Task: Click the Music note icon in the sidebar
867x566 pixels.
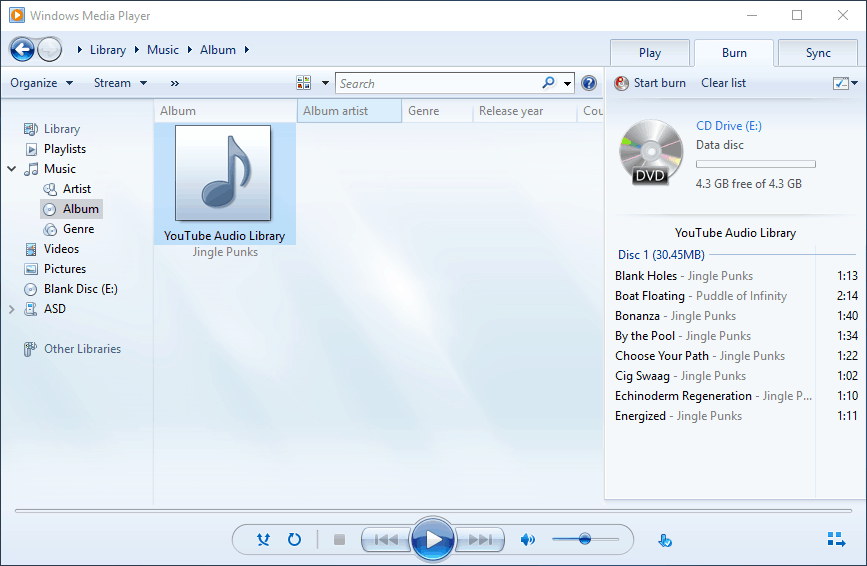Action: point(31,169)
